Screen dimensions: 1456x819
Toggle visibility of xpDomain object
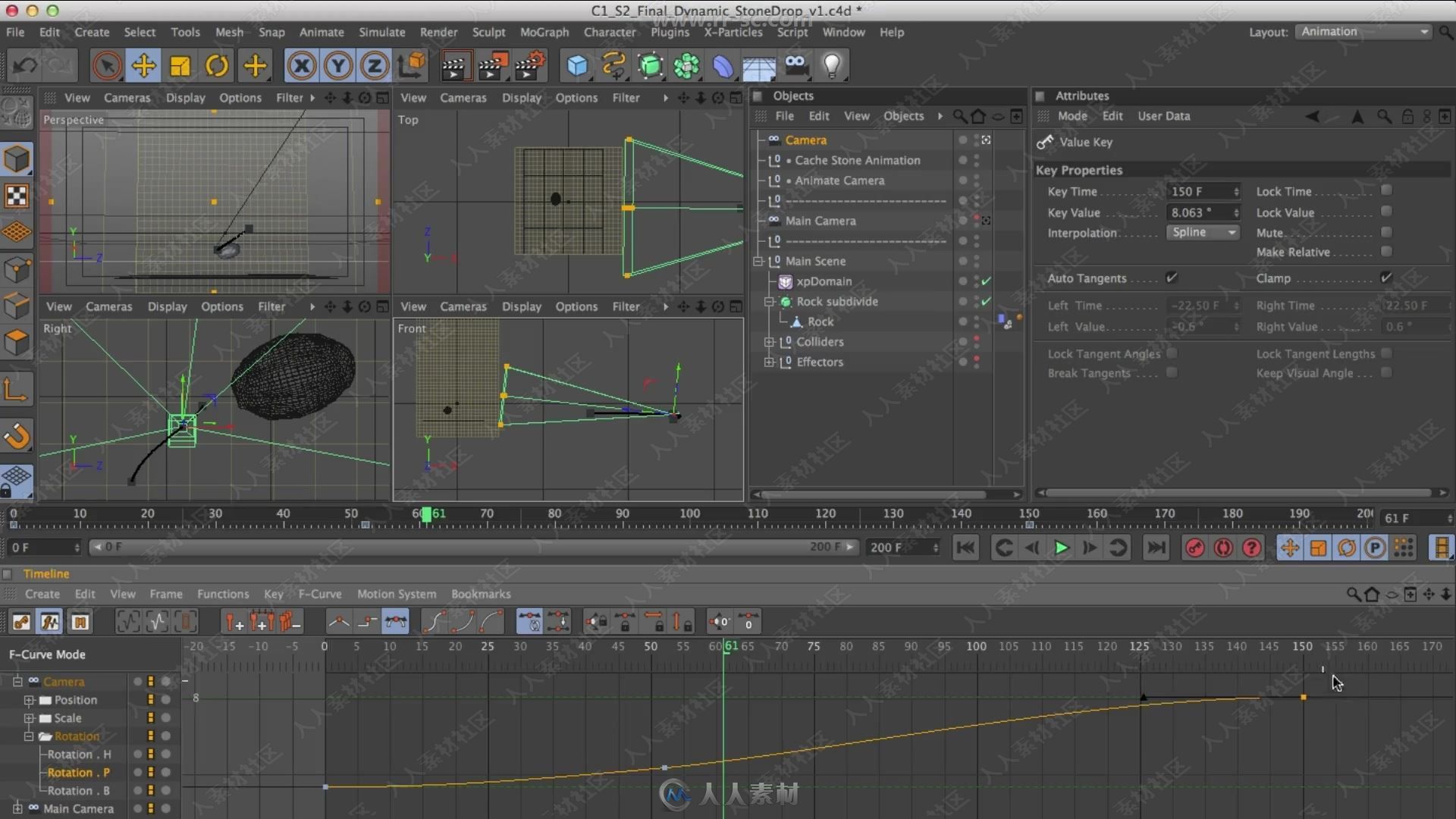point(963,280)
